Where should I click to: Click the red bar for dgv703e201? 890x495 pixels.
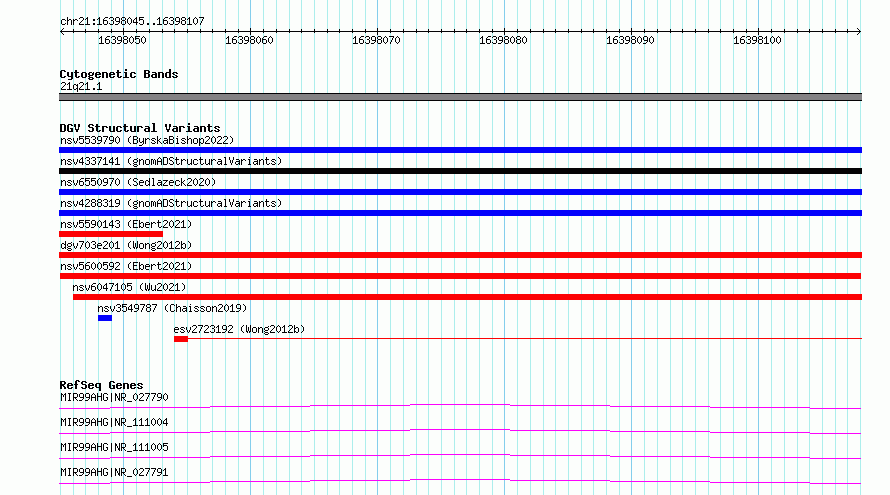coord(460,255)
